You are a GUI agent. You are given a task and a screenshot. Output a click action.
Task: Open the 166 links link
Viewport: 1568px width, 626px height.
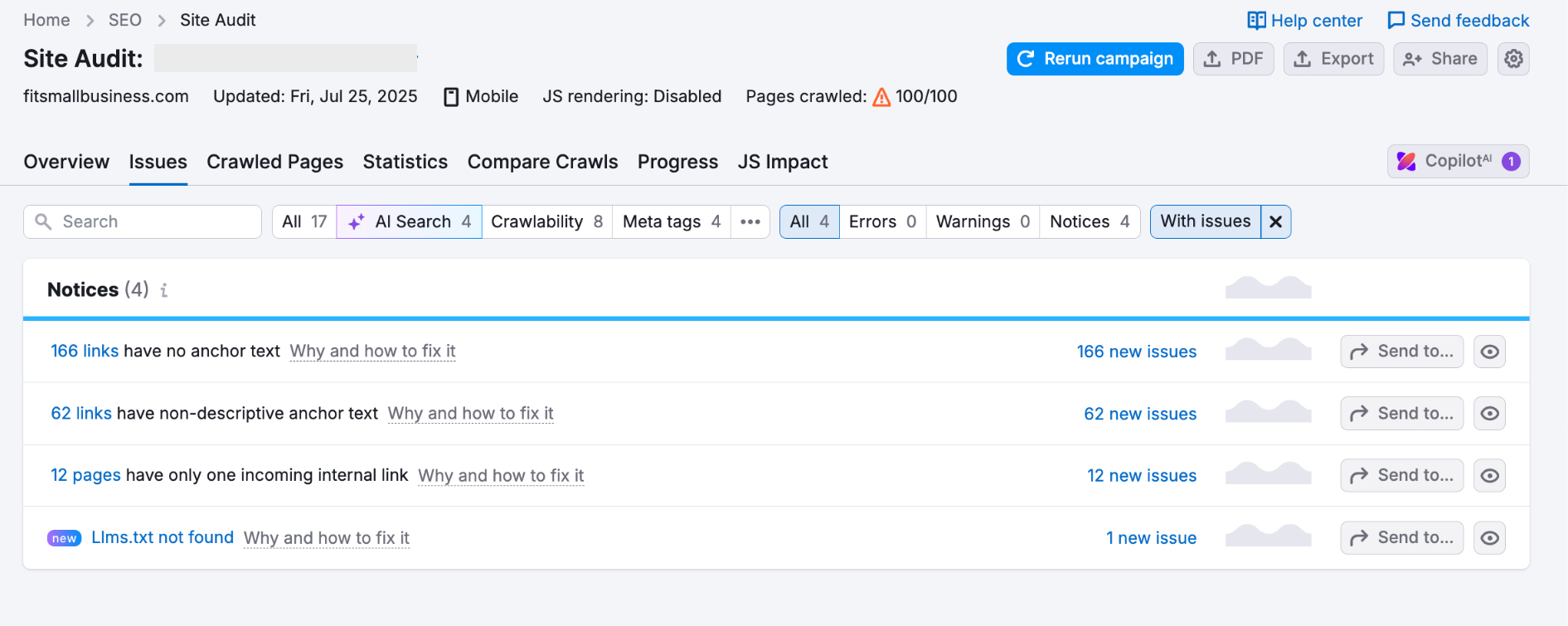pos(85,351)
